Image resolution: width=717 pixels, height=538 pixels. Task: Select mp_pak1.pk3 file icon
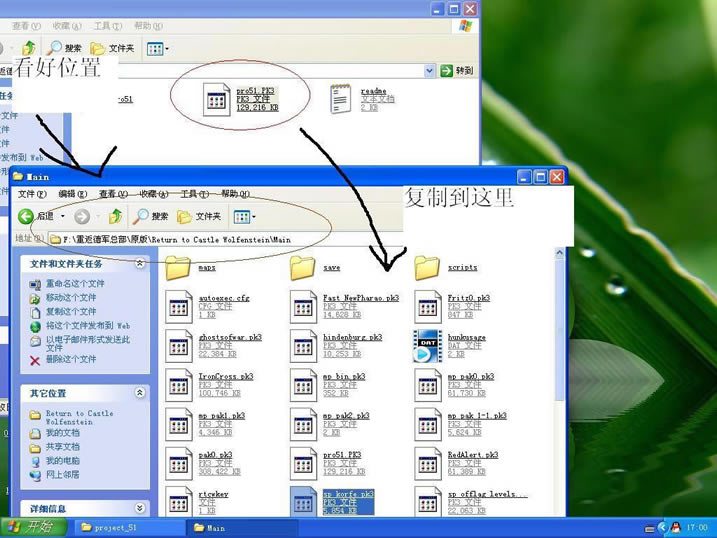pos(178,425)
